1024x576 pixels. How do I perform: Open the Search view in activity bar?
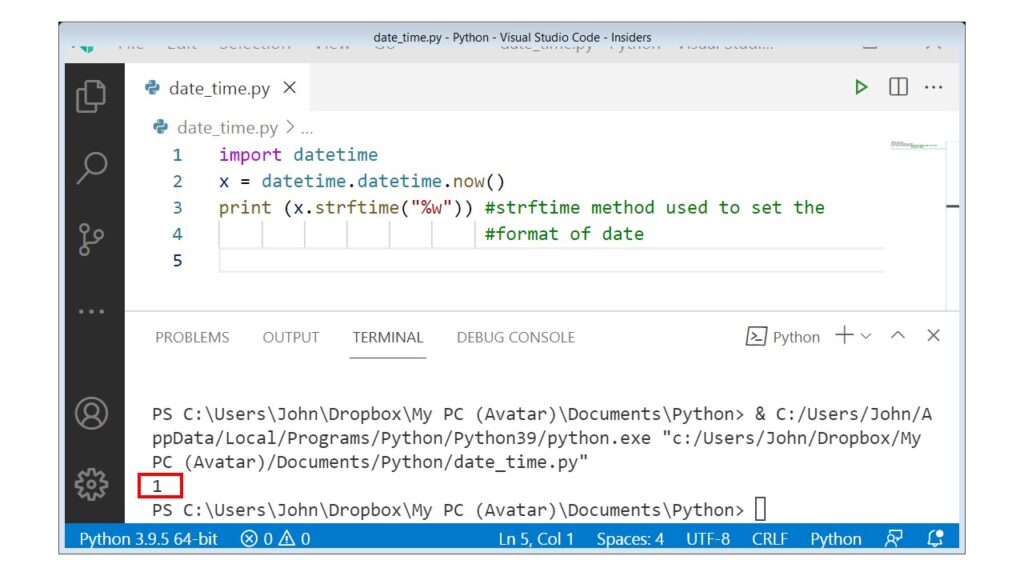coord(91,167)
